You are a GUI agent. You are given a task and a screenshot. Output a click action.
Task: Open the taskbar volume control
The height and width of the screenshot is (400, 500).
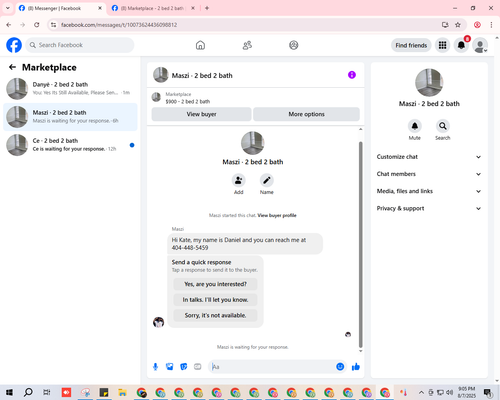tap(450, 392)
